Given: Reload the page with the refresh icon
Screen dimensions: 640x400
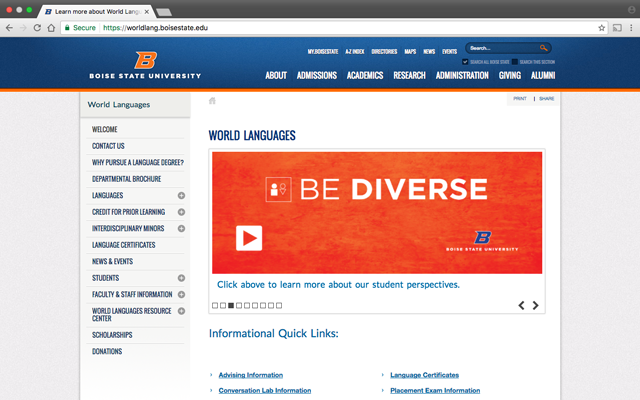Looking at the screenshot, I should click(37, 28).
